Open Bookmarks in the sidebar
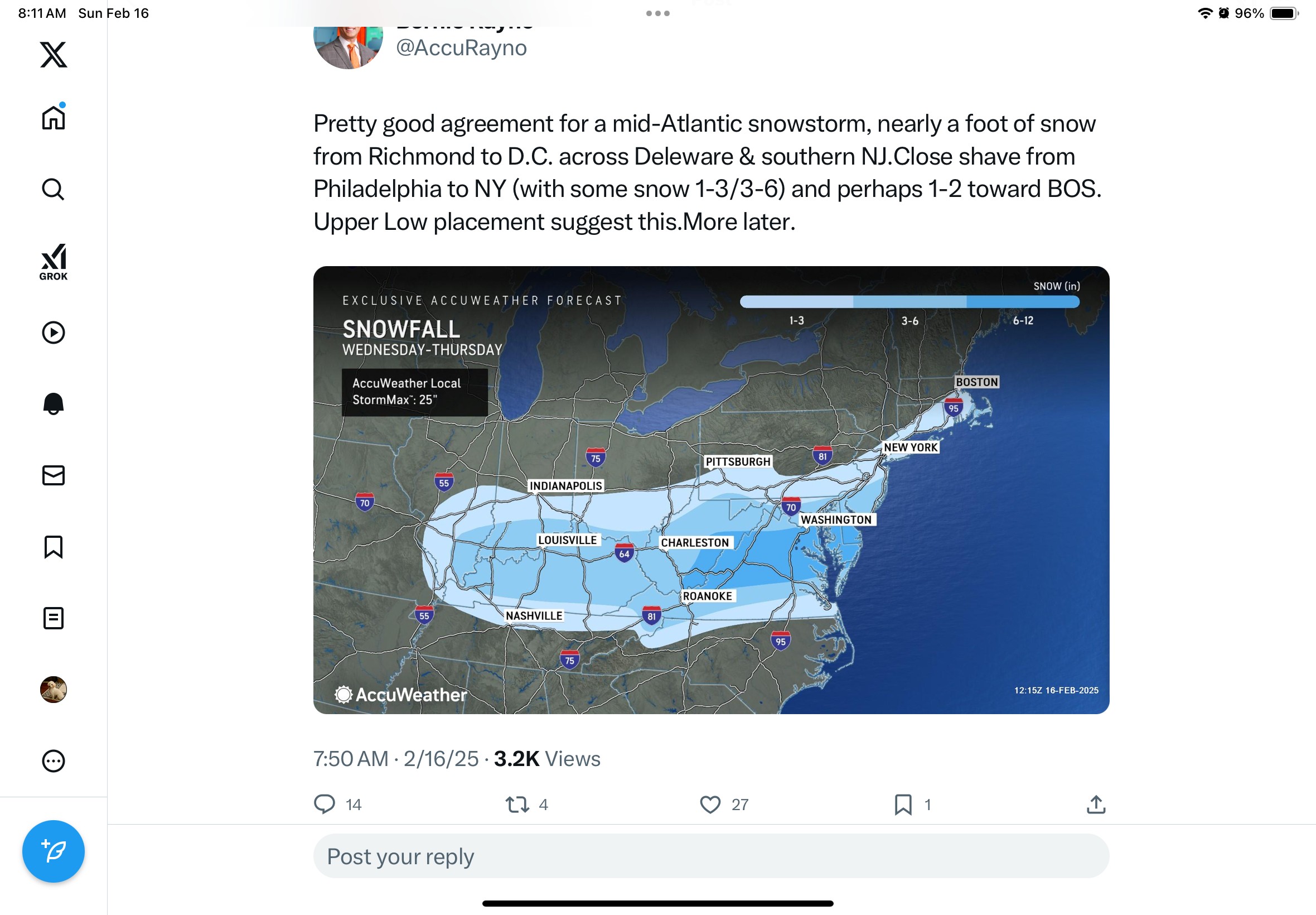Screen dimensions: 1316x915 [54, 547]
